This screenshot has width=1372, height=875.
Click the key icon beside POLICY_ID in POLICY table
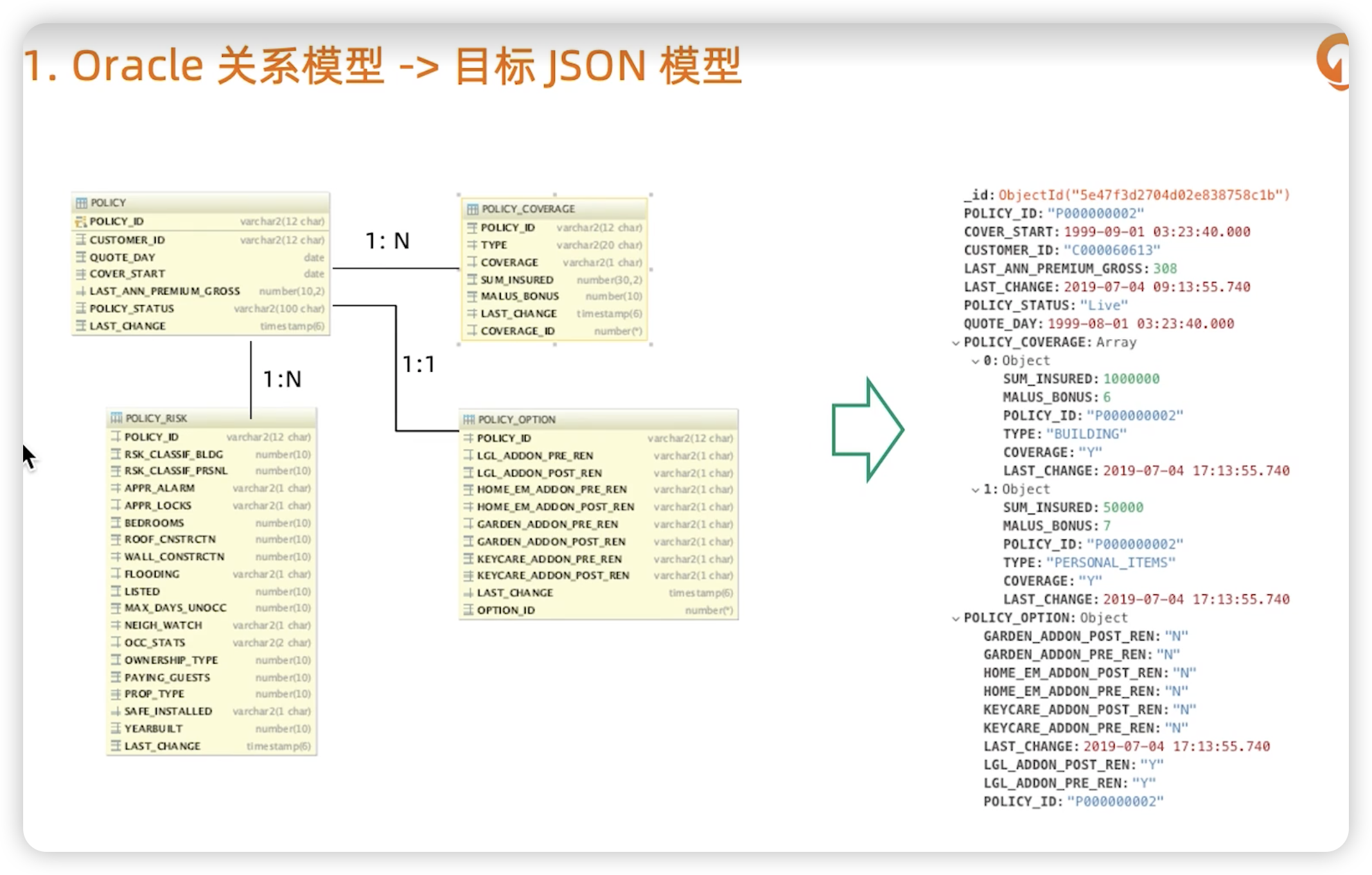pyautogui.click(x=81, y=222)
